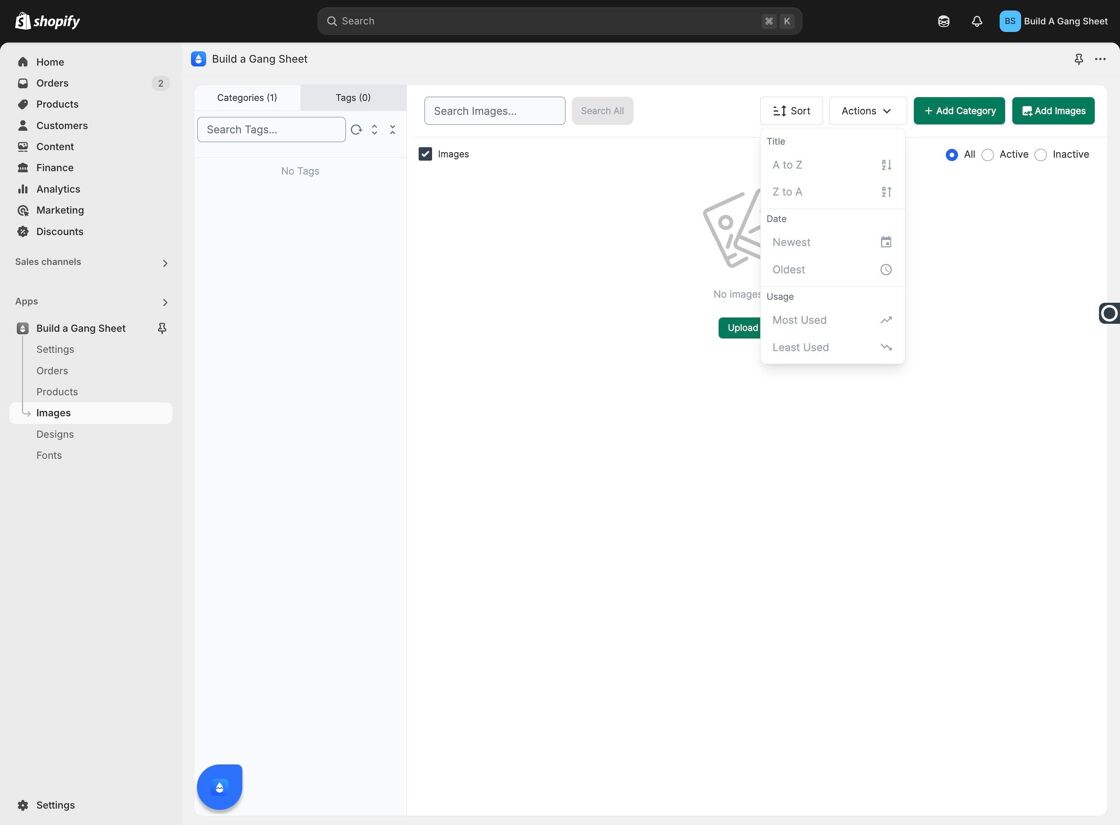The image size is (1120, 825).
Task: Click the Orders inbox icon
Action: (x=23, y=84)
